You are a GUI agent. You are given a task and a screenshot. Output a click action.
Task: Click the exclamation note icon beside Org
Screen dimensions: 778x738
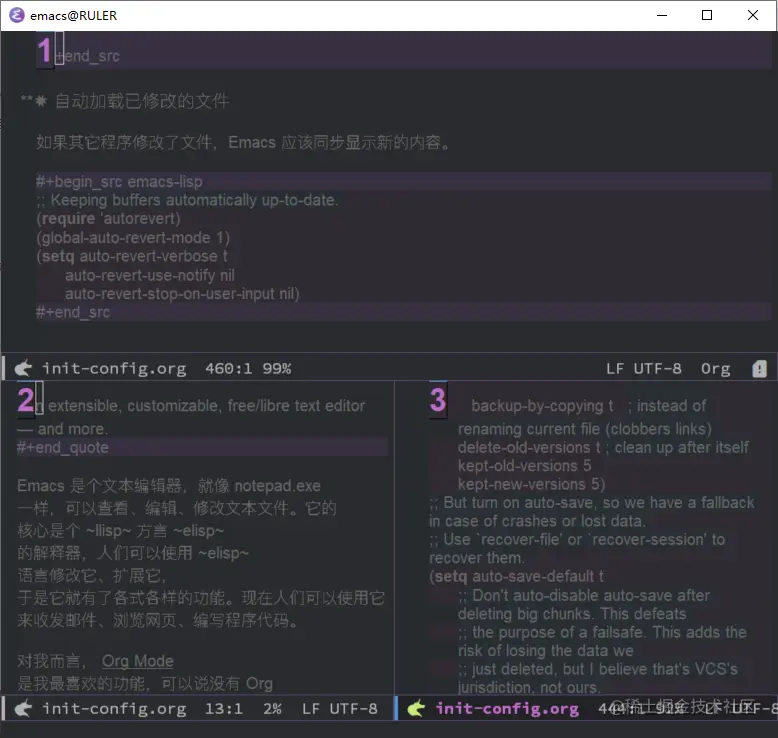pos(759,369)
